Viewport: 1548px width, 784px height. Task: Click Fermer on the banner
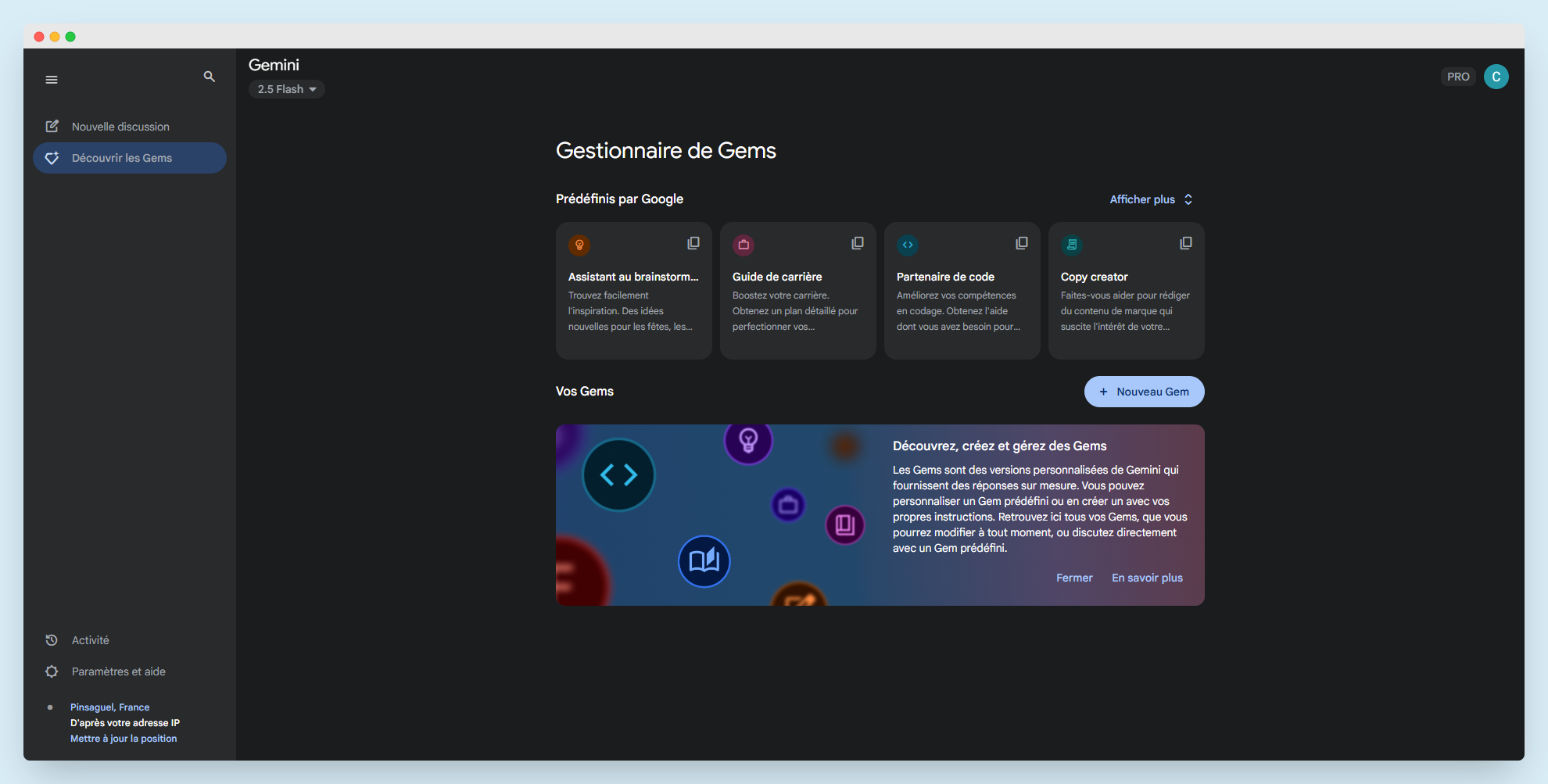point(1074,578)
